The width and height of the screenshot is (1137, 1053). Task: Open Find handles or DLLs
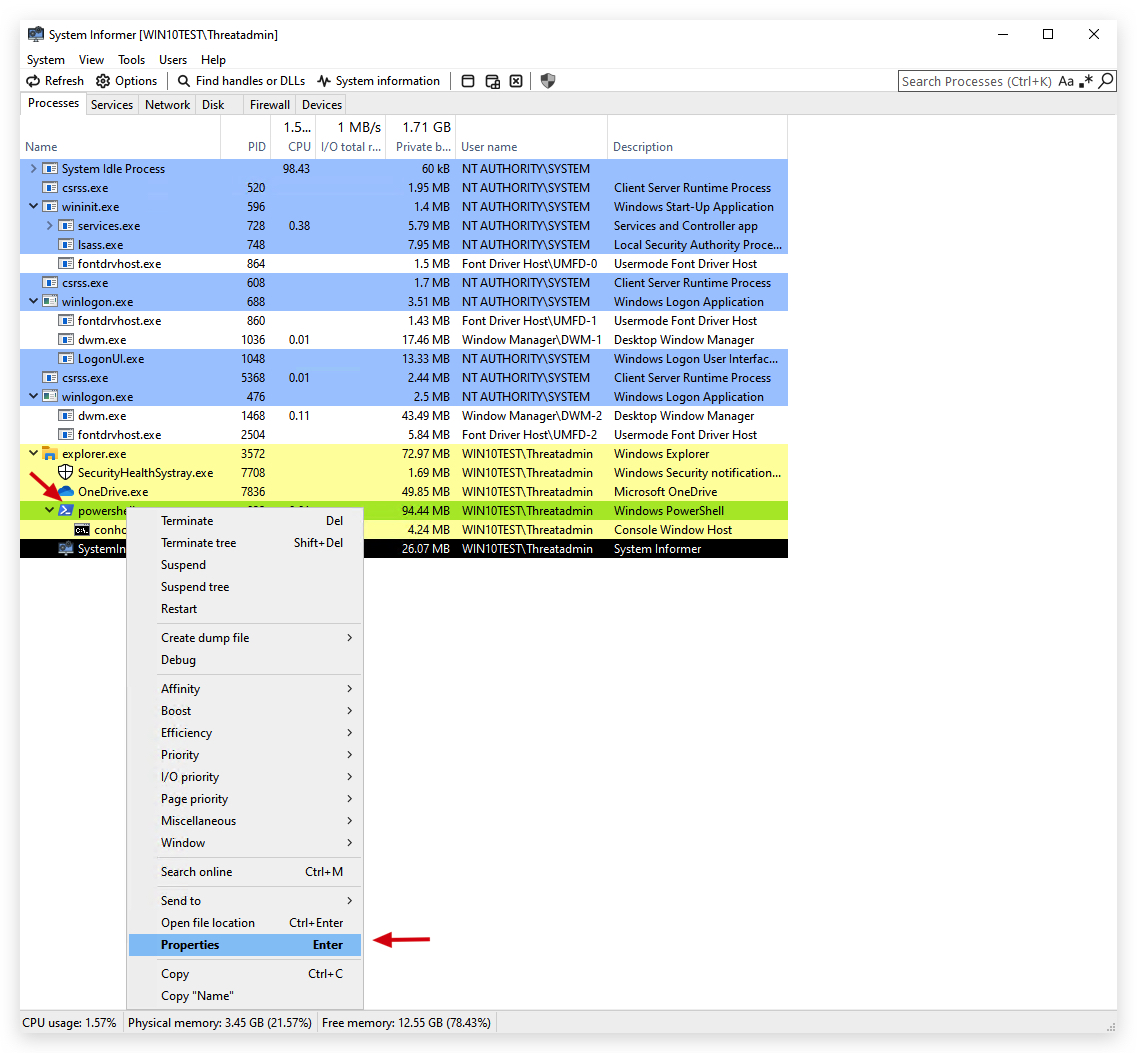[241, 81]
